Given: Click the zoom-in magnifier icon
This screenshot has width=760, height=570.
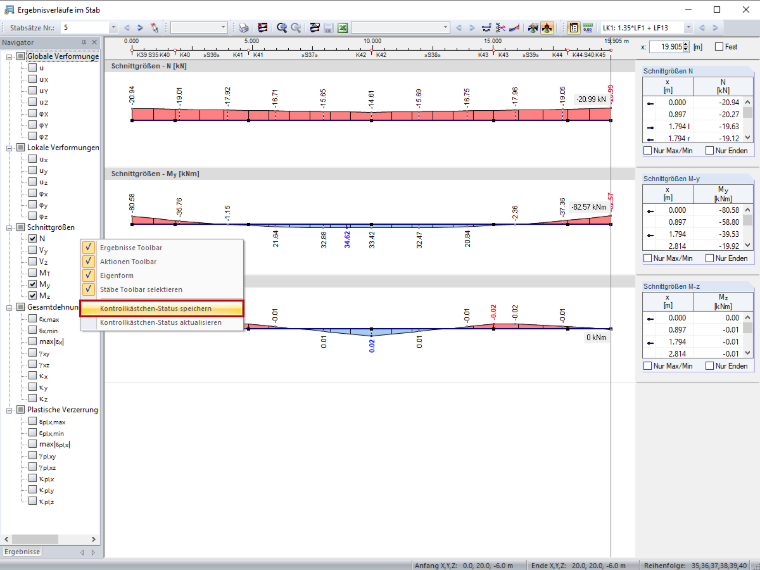Looking at the screenshot, I should tap(282, 28).
